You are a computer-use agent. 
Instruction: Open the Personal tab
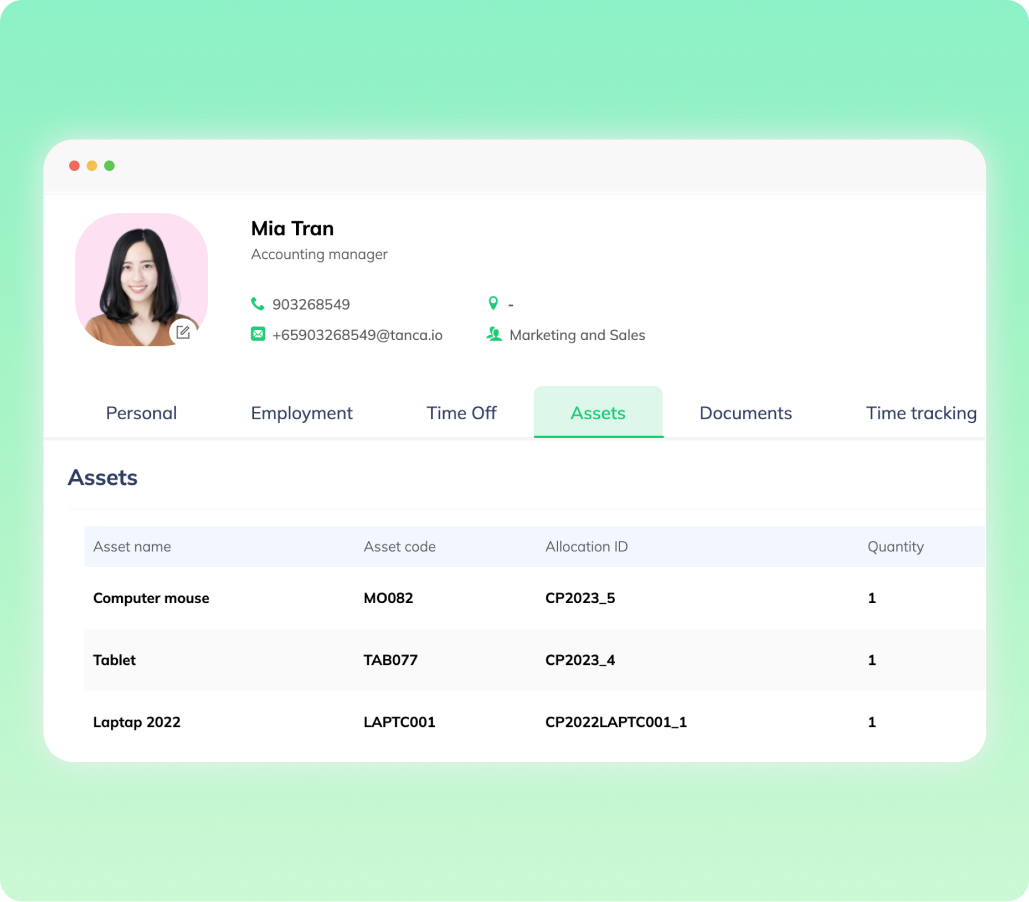tap(141, 413)
